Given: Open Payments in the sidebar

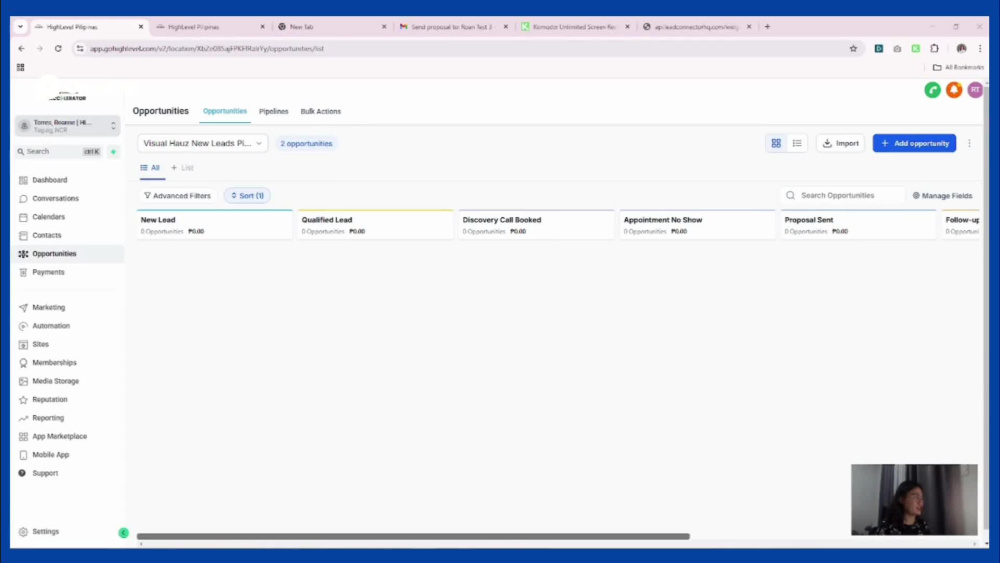Looking at the screenshot, I should (x=48, y=272).
